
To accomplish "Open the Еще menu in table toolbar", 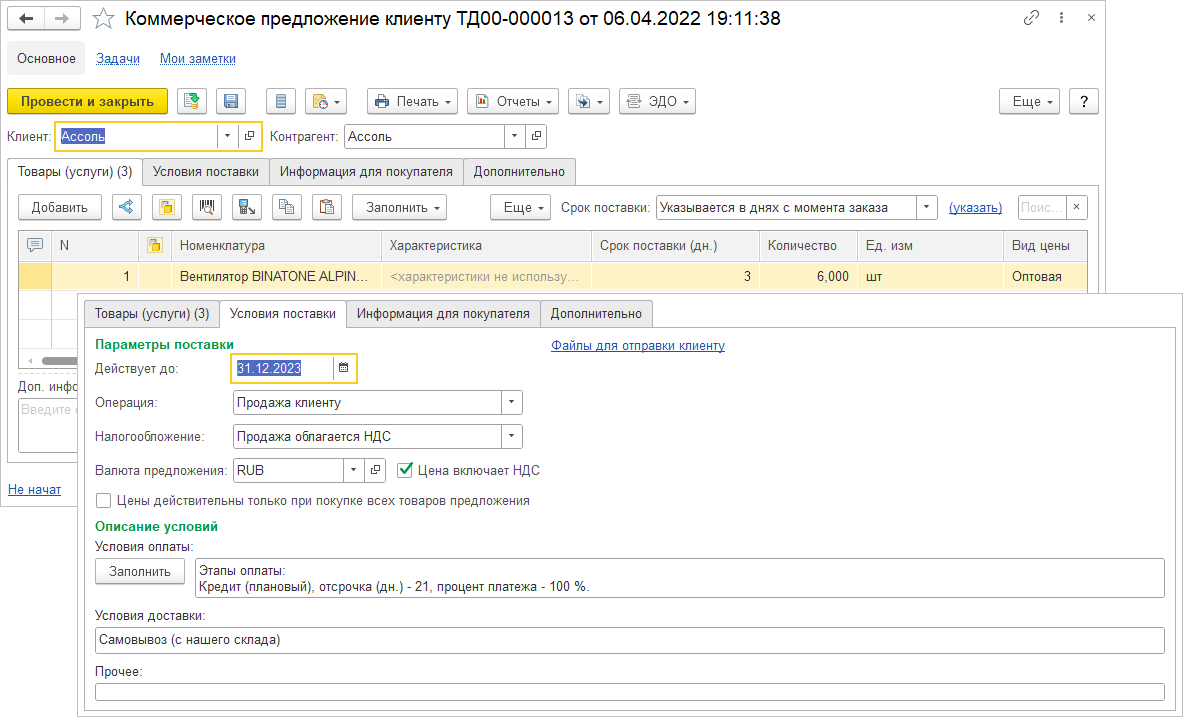I will click(x=520, y=207).
